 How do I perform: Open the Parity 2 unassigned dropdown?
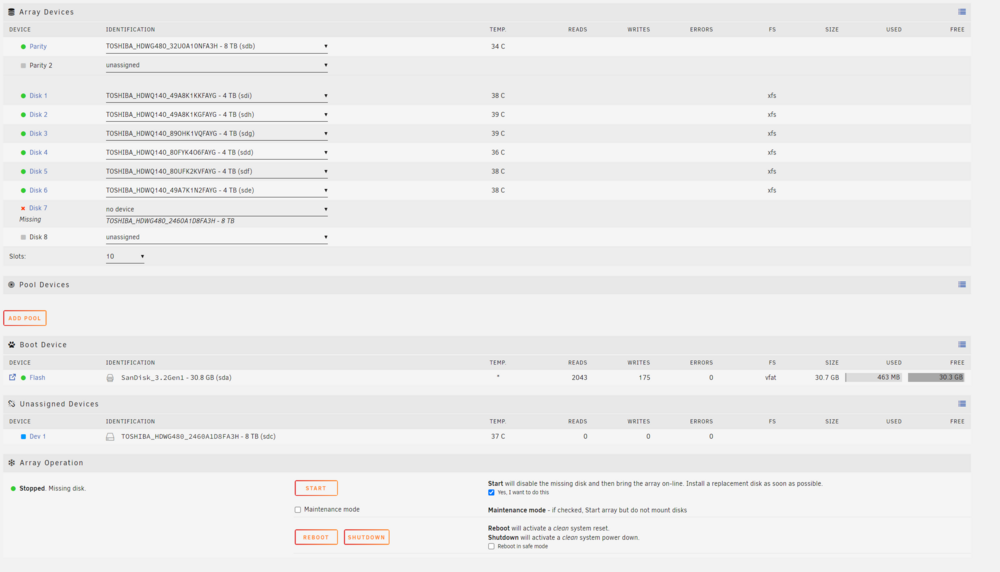[x=217, y=65]
